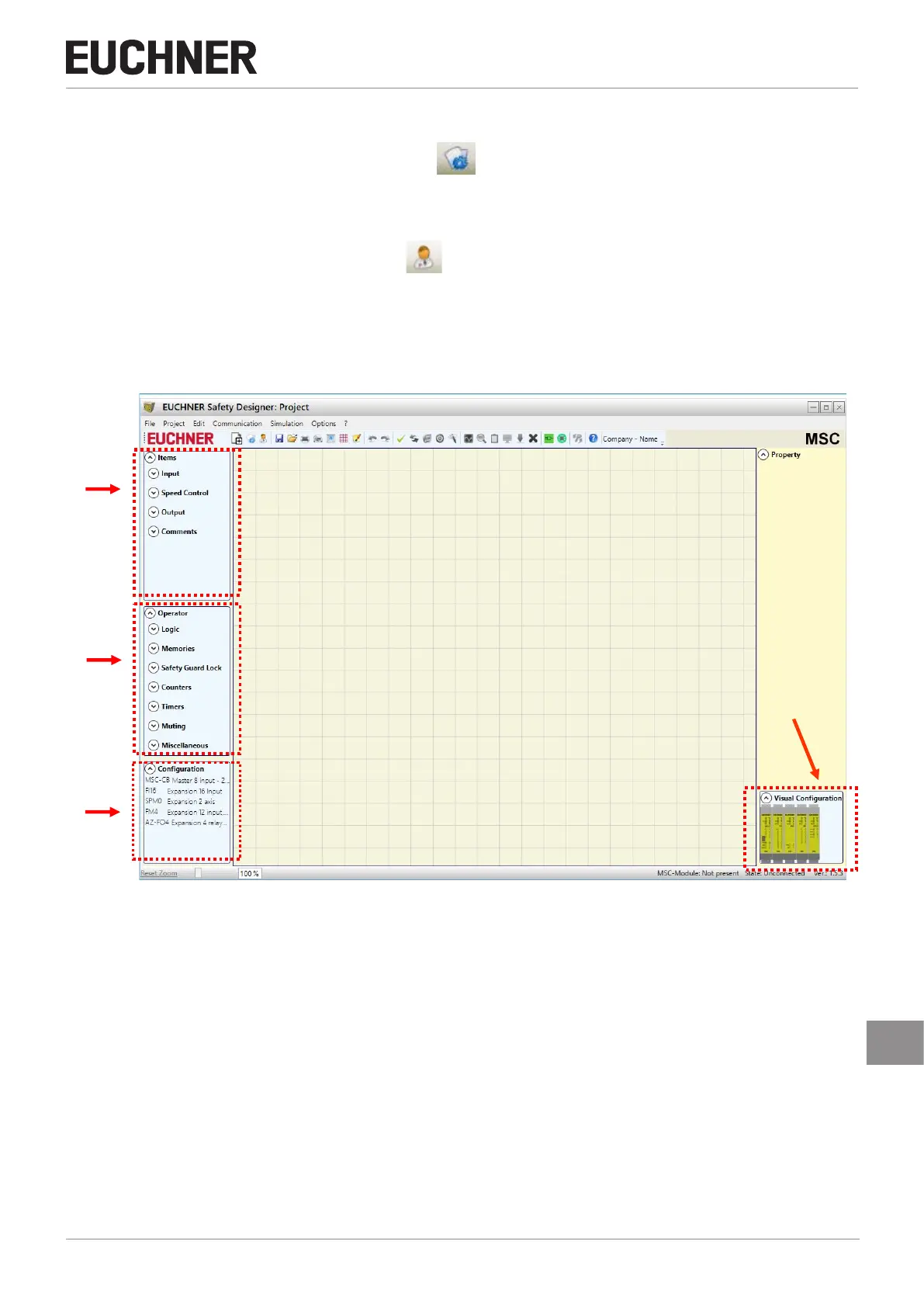Viewport: 924px width, 1307px height.
Task: Click the yellow pencil note toolbar icon
Action: point(356,439)
